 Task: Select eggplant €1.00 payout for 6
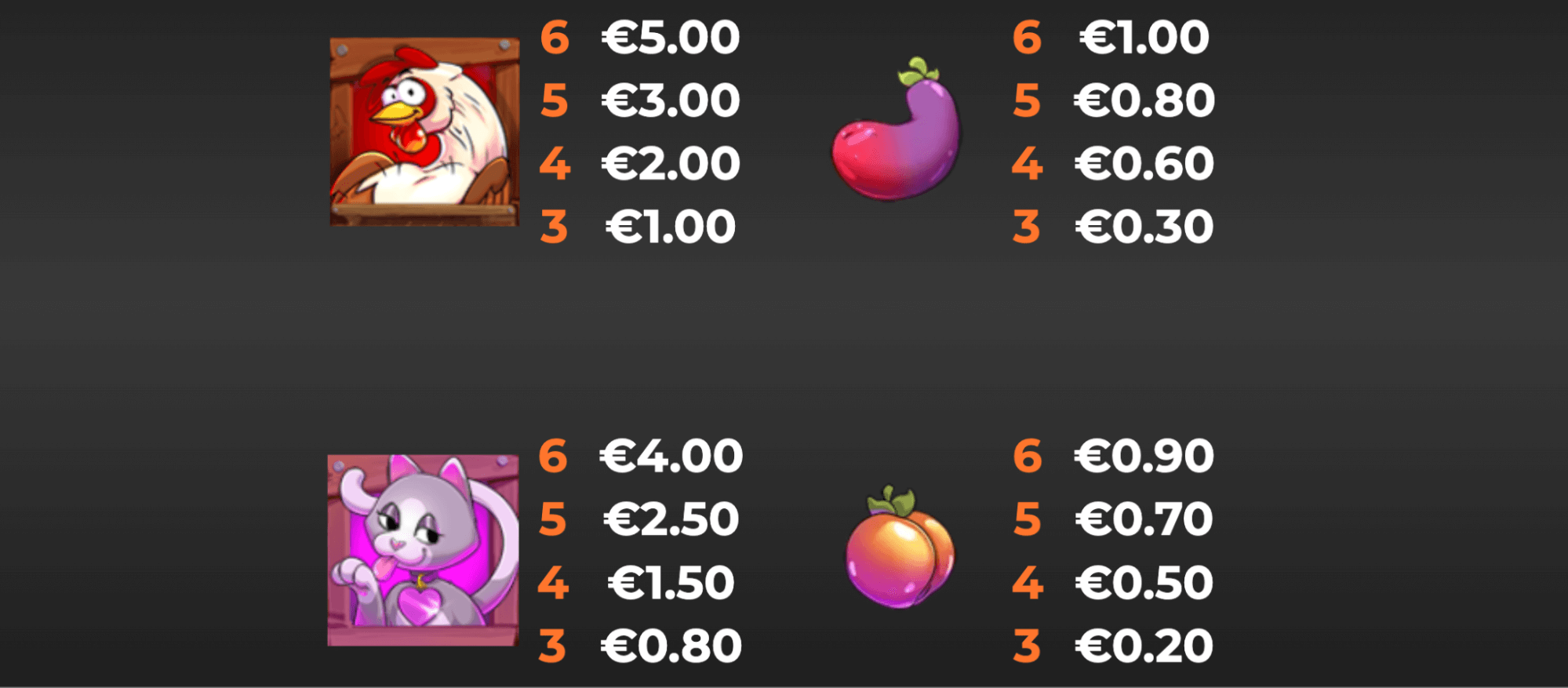click(x=1144, y=38)
